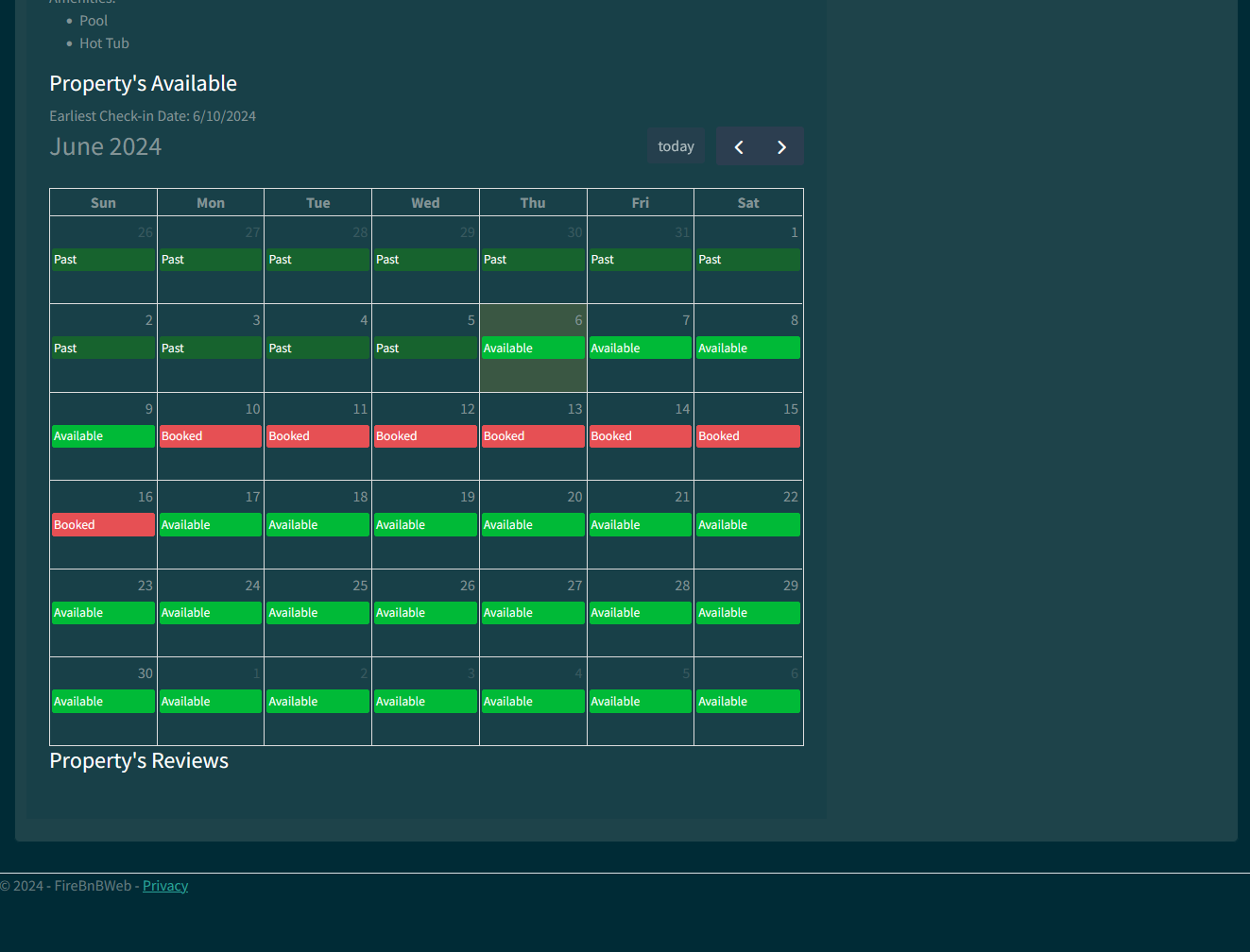Choose the Available event on June 19
This screenshot has width=1250, height=952.
(425, 525)
